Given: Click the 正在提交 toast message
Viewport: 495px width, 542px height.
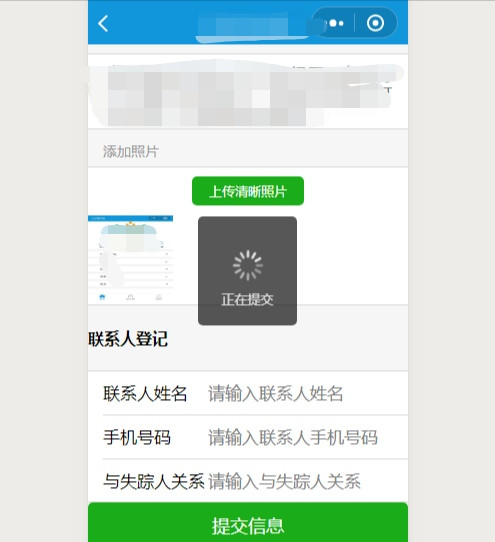Looking at the screenshot, I should (x=248, y=299).
